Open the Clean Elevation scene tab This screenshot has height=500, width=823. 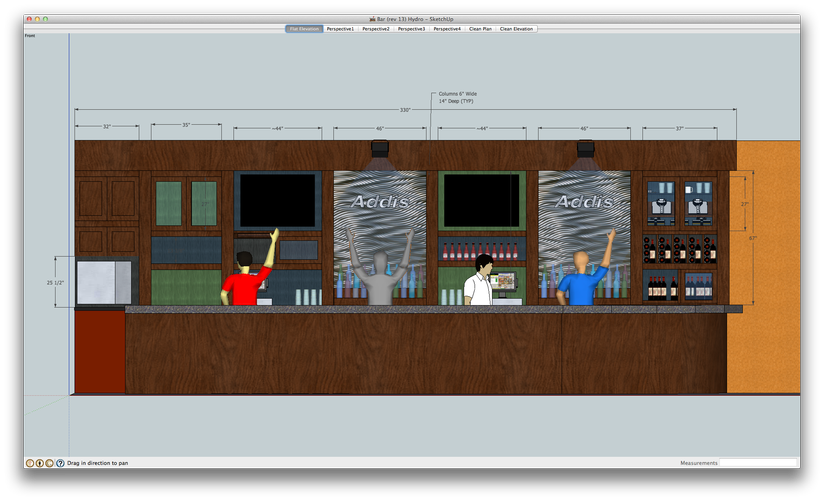pos(516,29)
